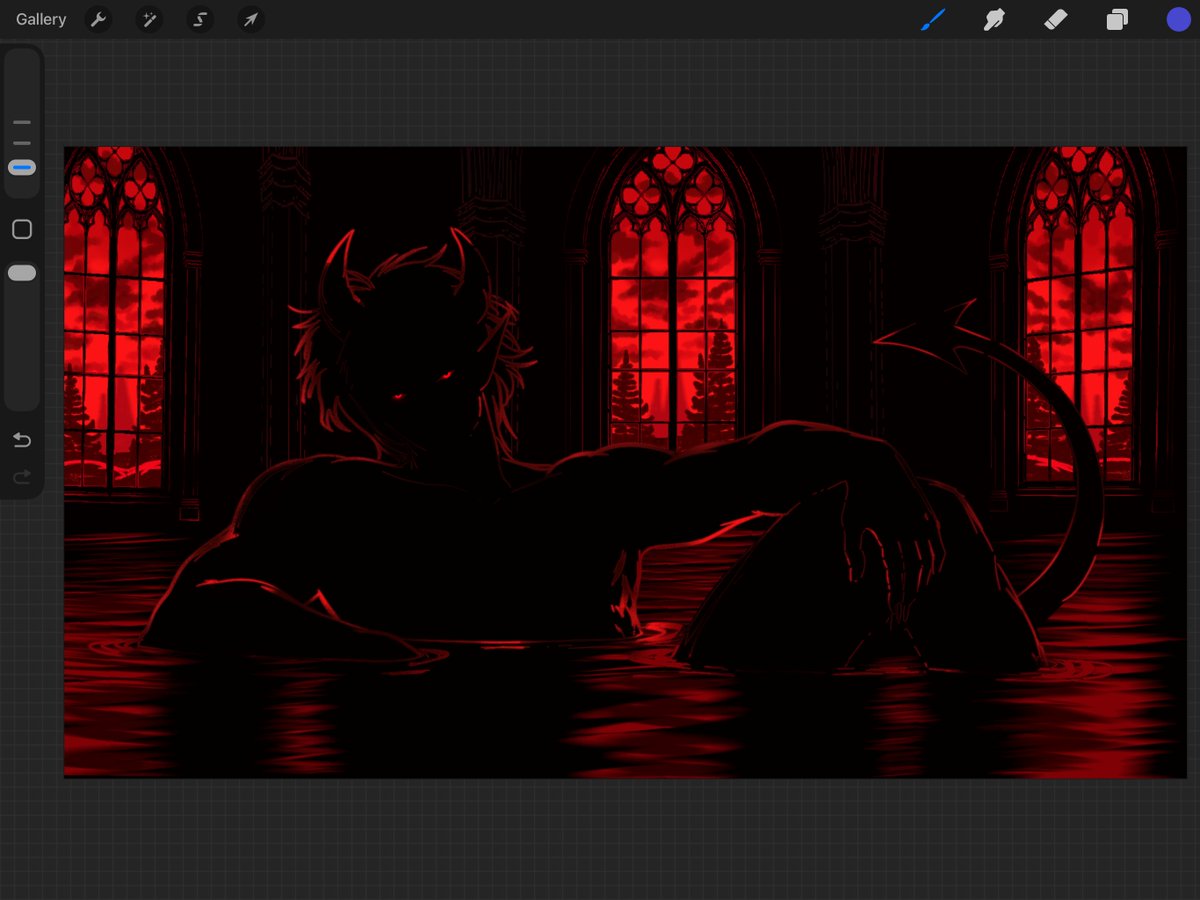Activate the Selection tool
The height and width of the screenshot is (900, 1200).
(200, 19)
